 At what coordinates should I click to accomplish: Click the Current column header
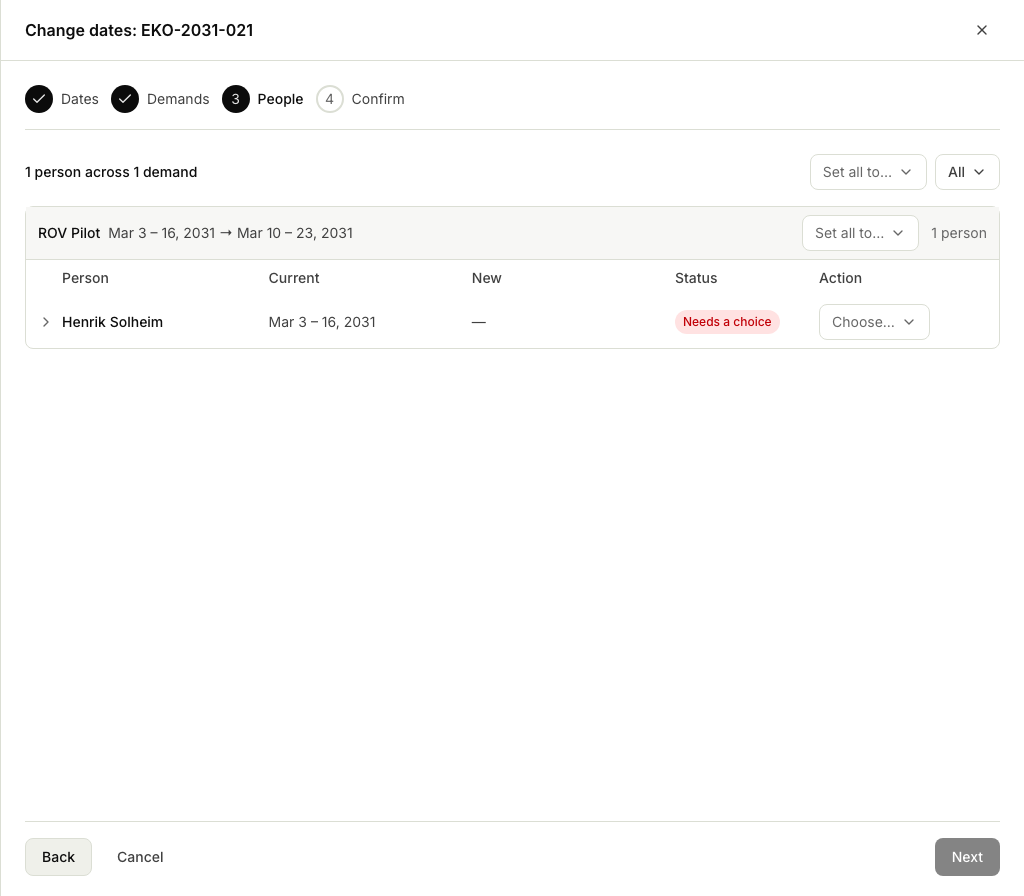[294, 278]
